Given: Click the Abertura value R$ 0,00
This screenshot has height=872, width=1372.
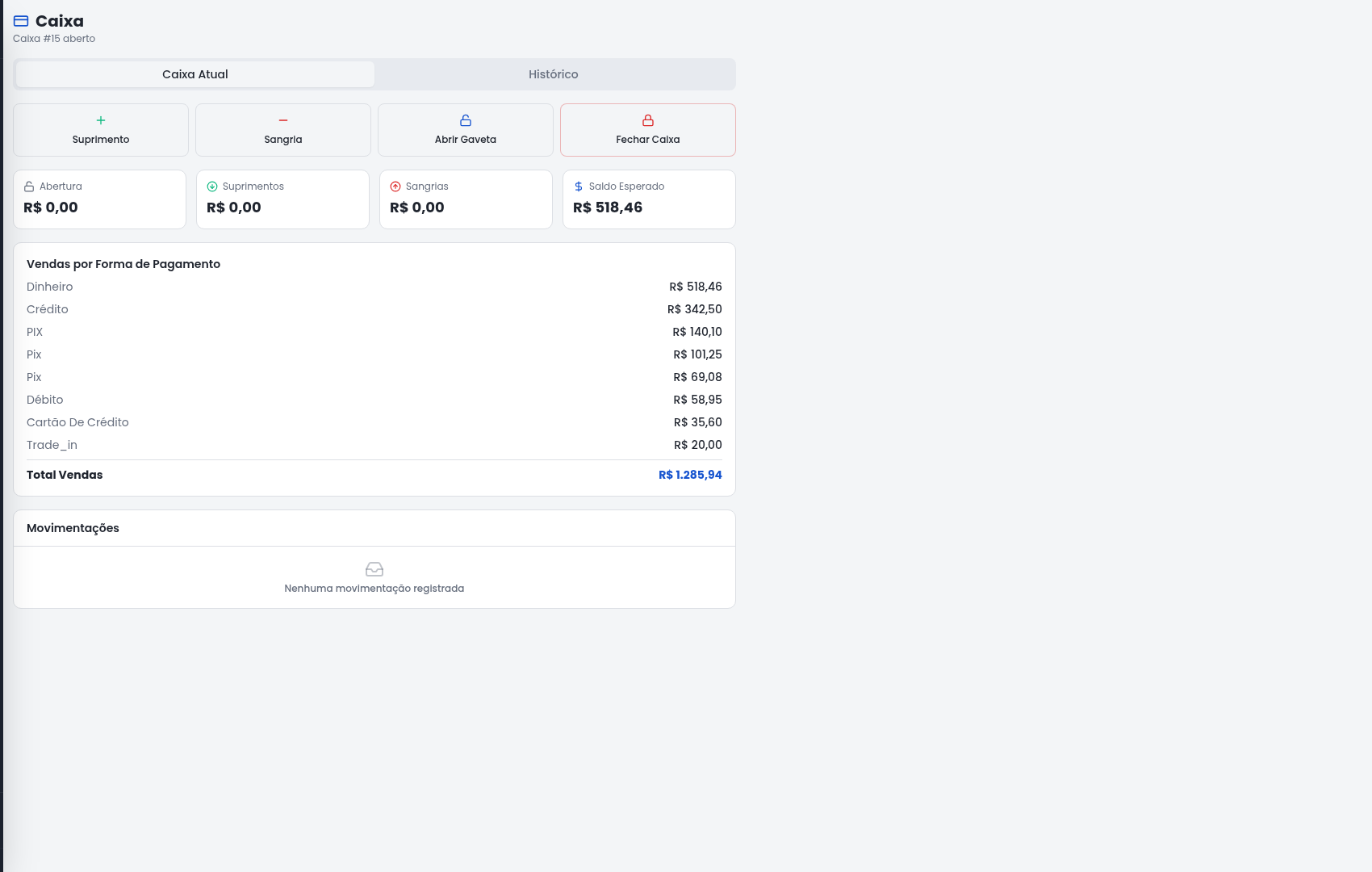Looking at the screenshot, I should click(51, 208).
